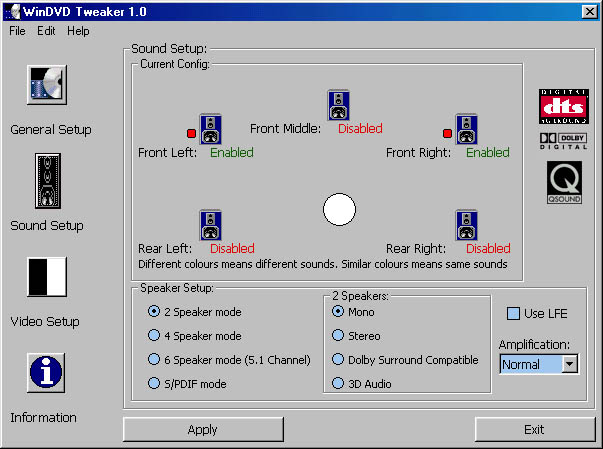Open the Information page via the info icon

click(x=46, y=373)
